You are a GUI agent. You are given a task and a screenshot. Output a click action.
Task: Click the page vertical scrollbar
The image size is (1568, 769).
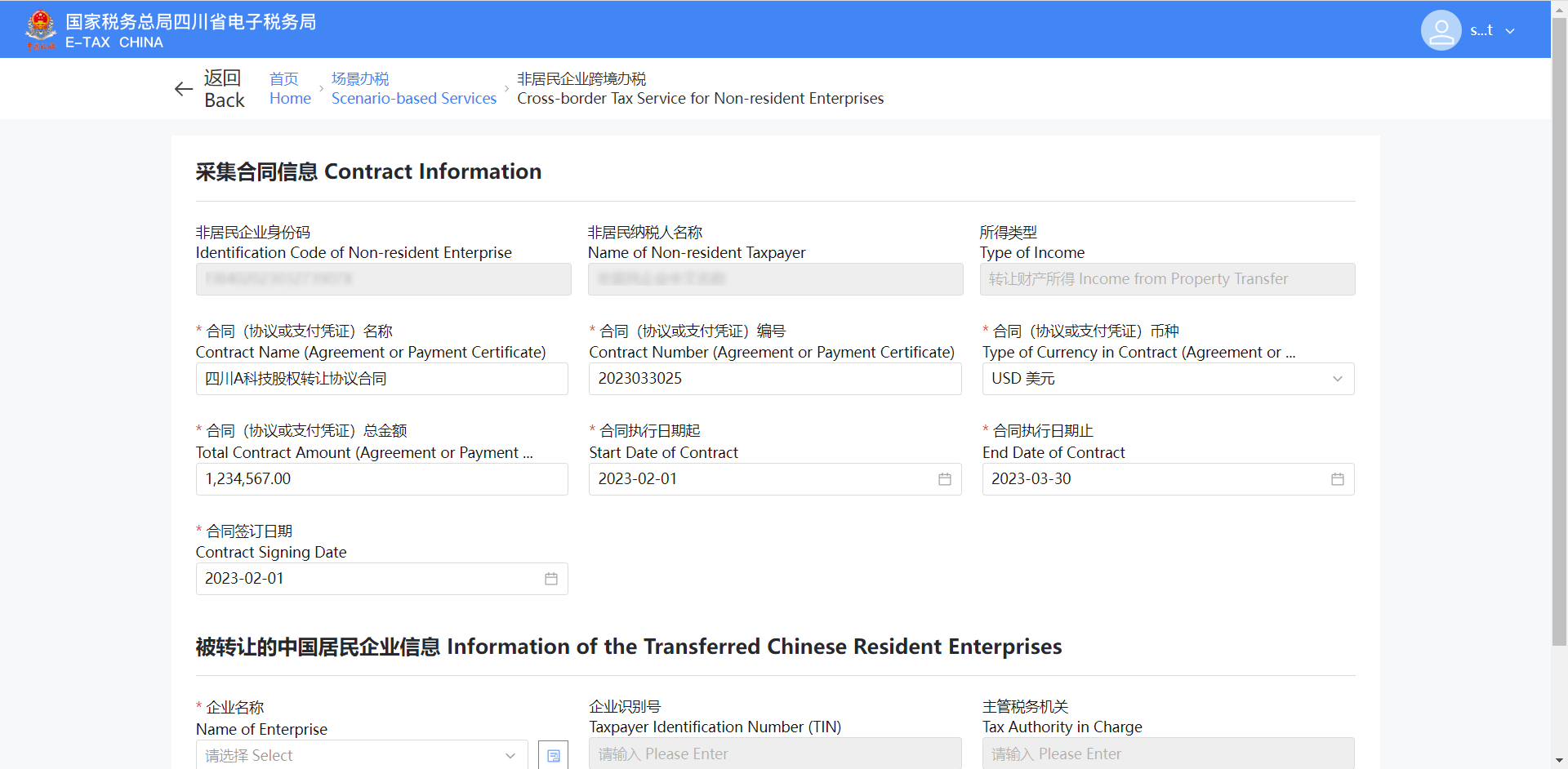click(x=1559, y=327)
